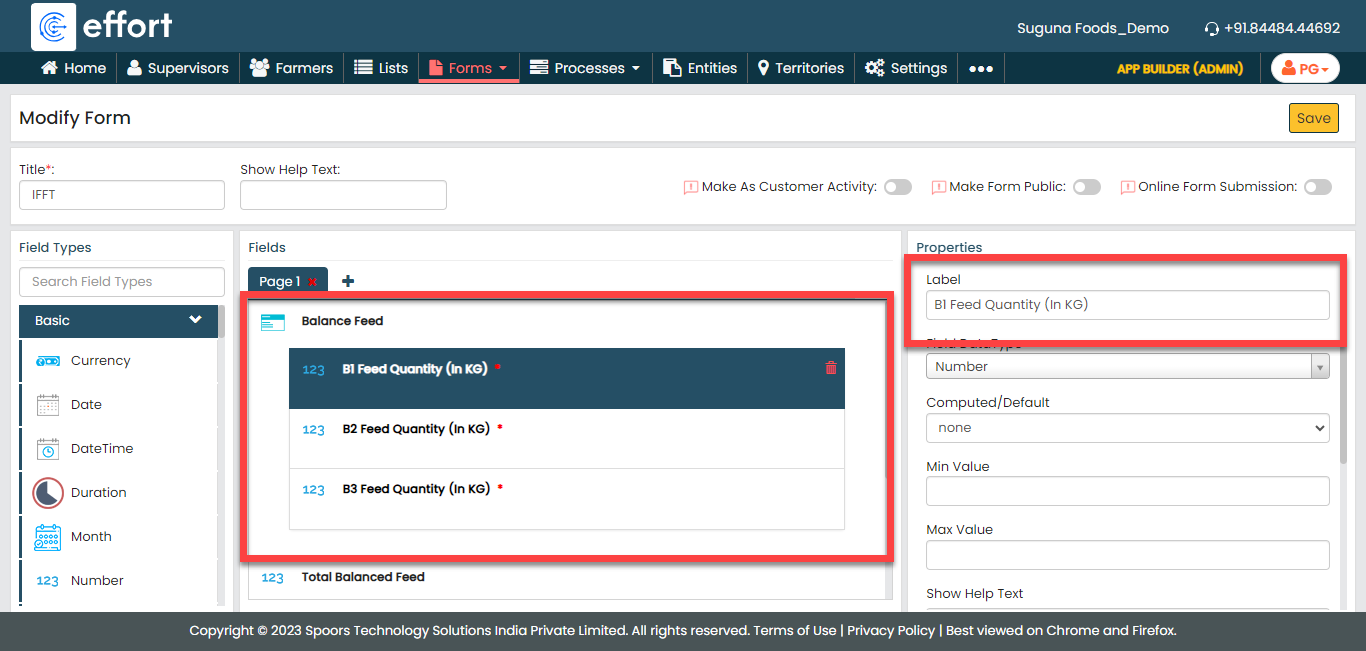Click the Min Value input field
The height and width of the screenshot is (651, 1366).
pyautogui.click(x=1127, y=491)
